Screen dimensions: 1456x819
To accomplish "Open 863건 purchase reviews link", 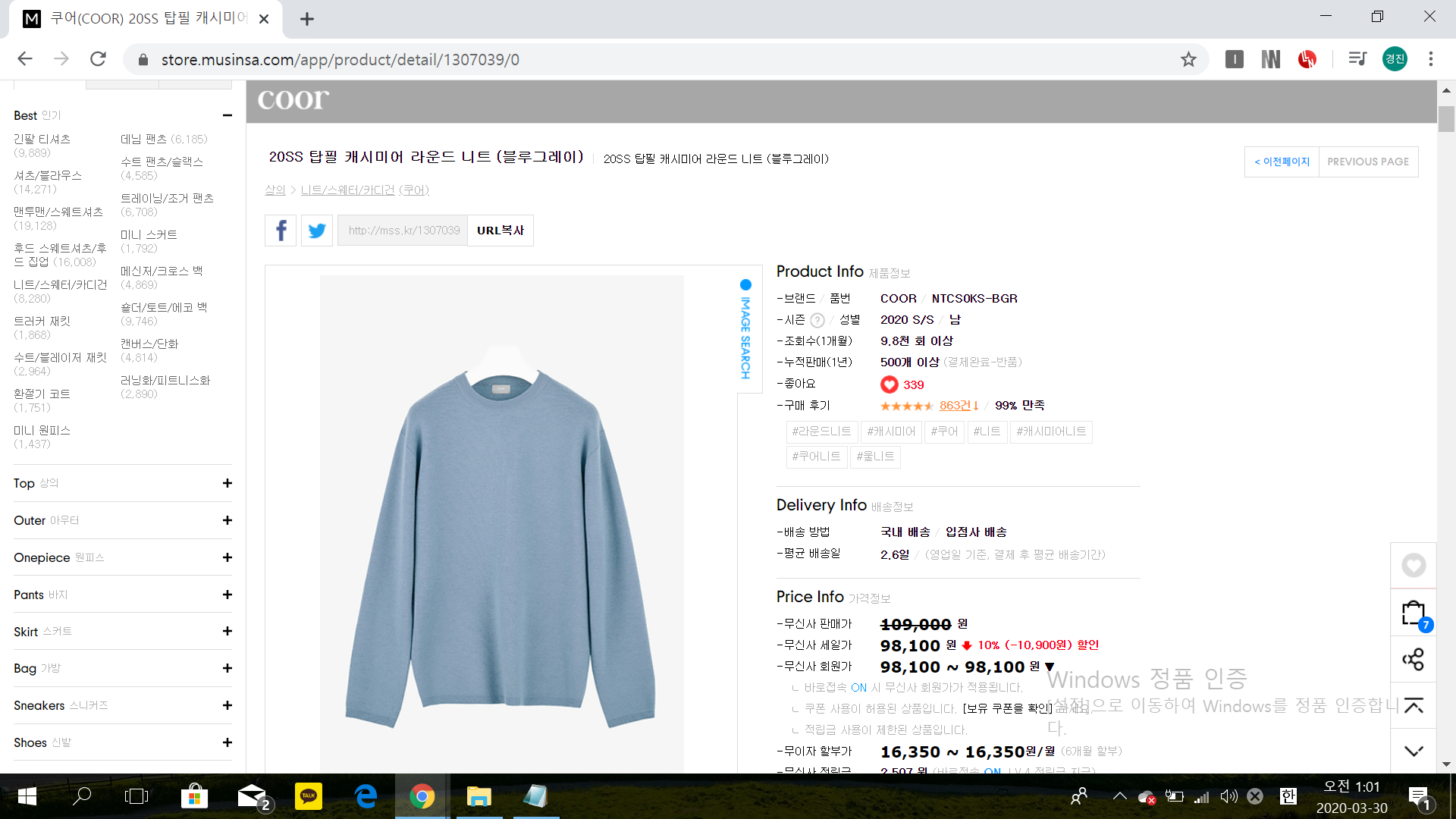I will [x=955, y=406].
